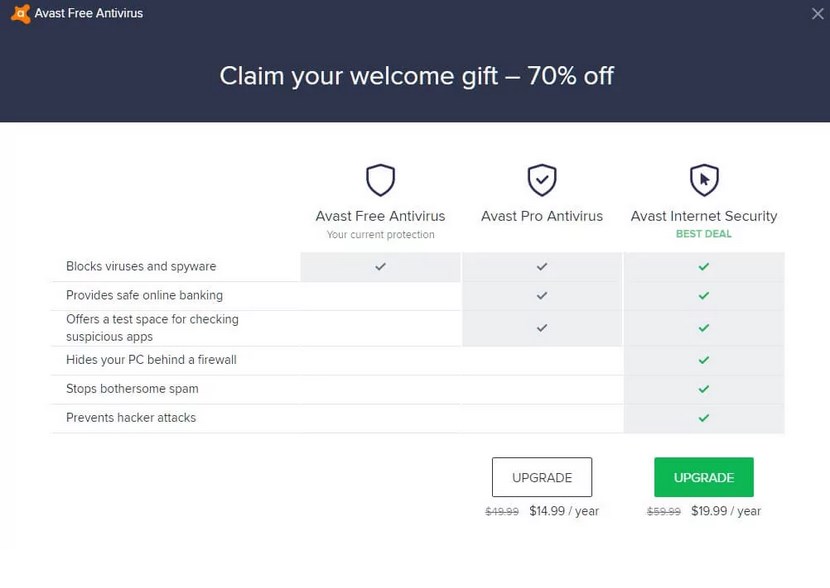
Task: Click the checkmark shield icon for Pro Antivirus
Action: click(542, 180)
